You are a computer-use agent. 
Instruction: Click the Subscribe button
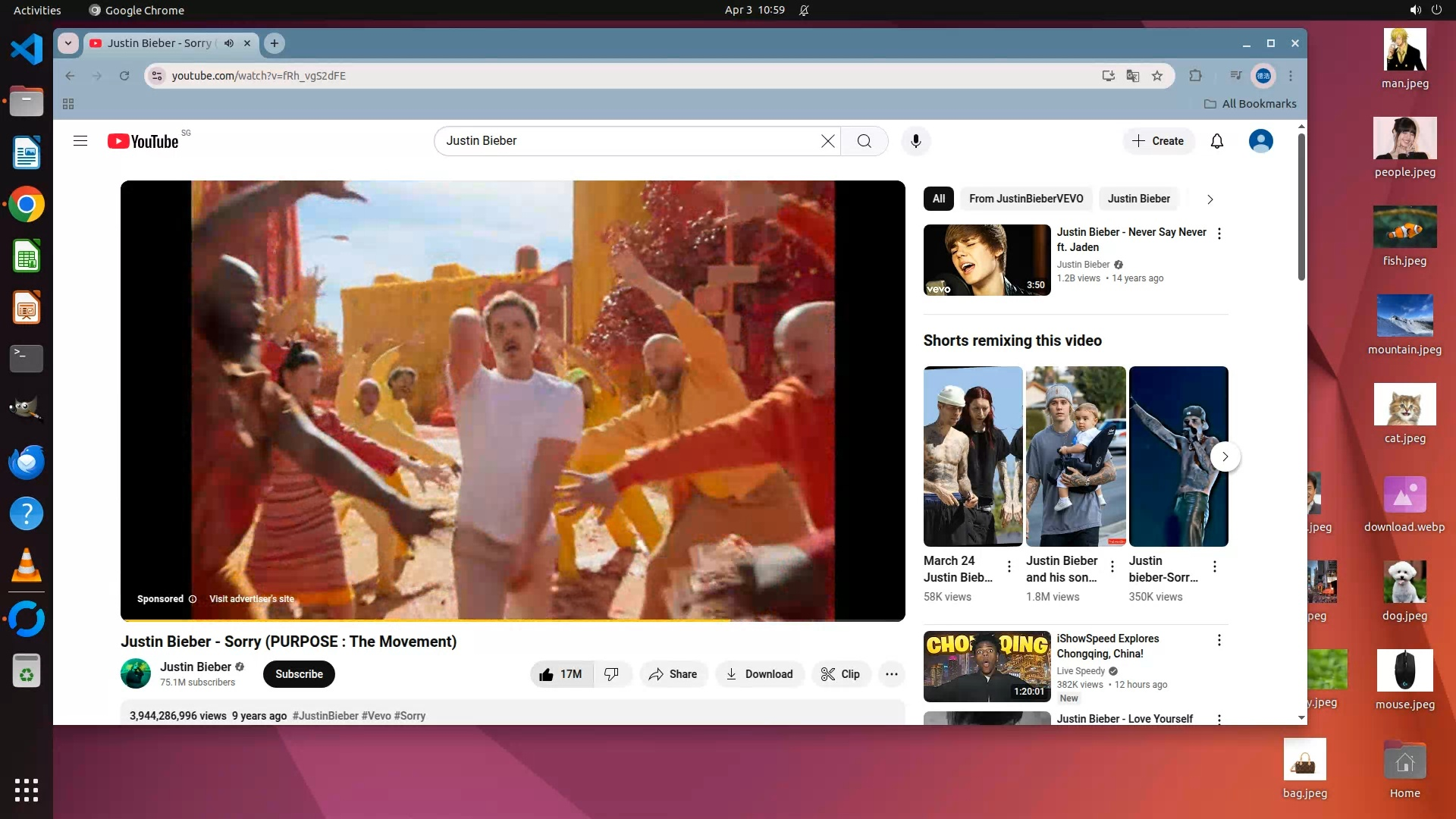point(299,674)
